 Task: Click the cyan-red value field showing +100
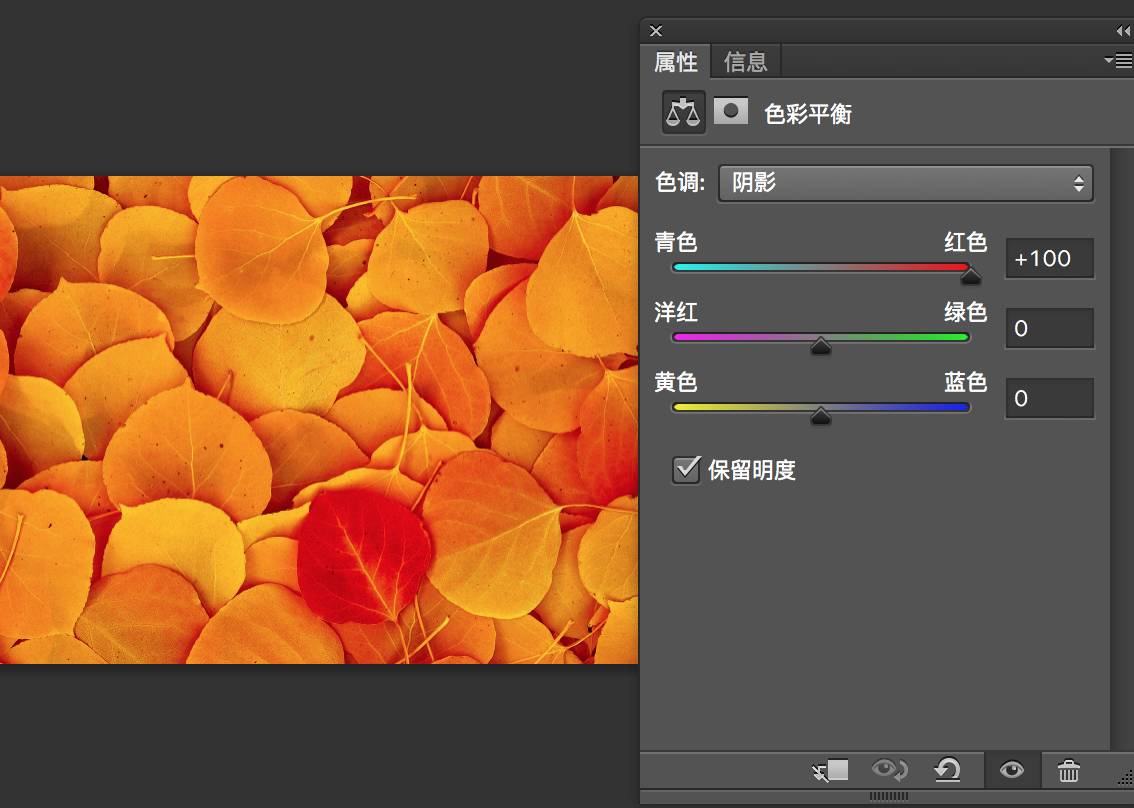click(x=1049, y=258)
